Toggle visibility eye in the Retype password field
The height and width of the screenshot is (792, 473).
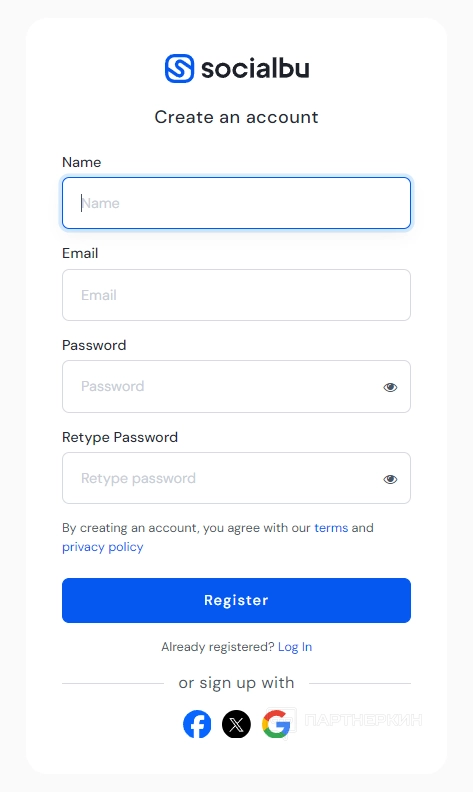[390, 479]
